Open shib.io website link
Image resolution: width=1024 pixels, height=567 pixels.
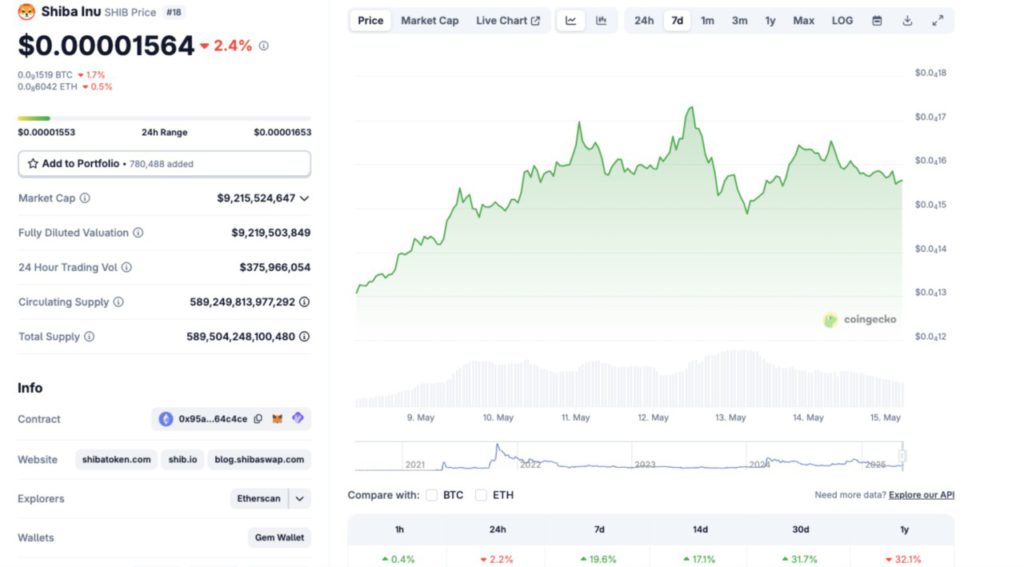[183, 459]
